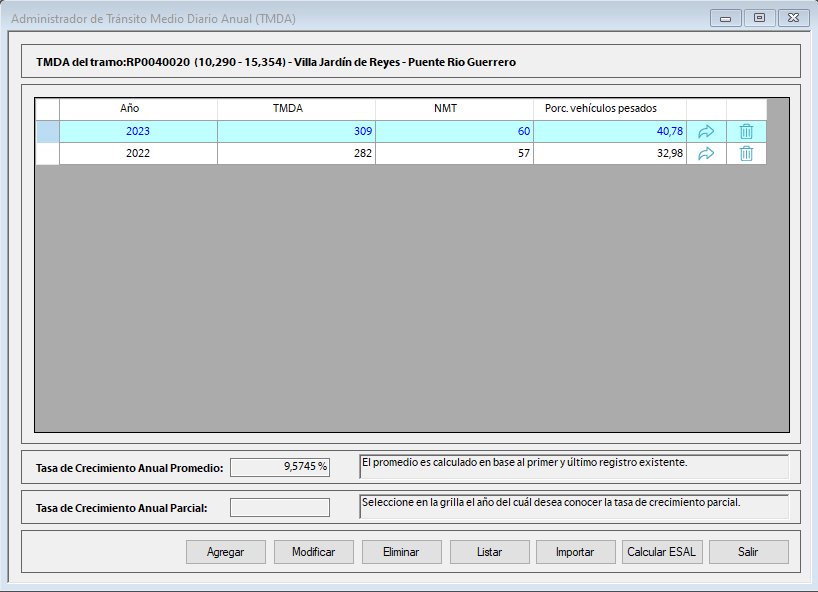818x592 pixels.
Task: Exit with the Salir button
Action: point(748,552)
